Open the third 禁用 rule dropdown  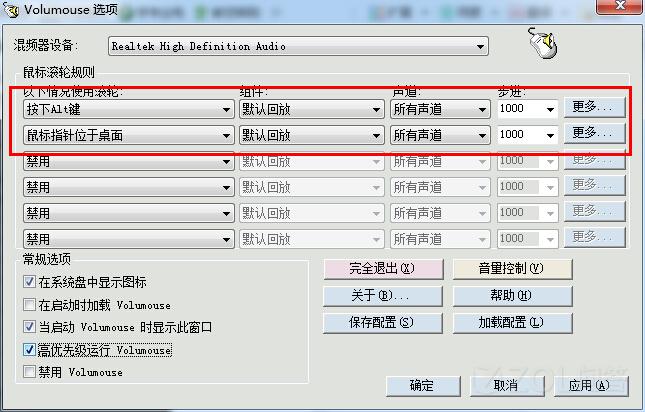click(x=129, y=213)
